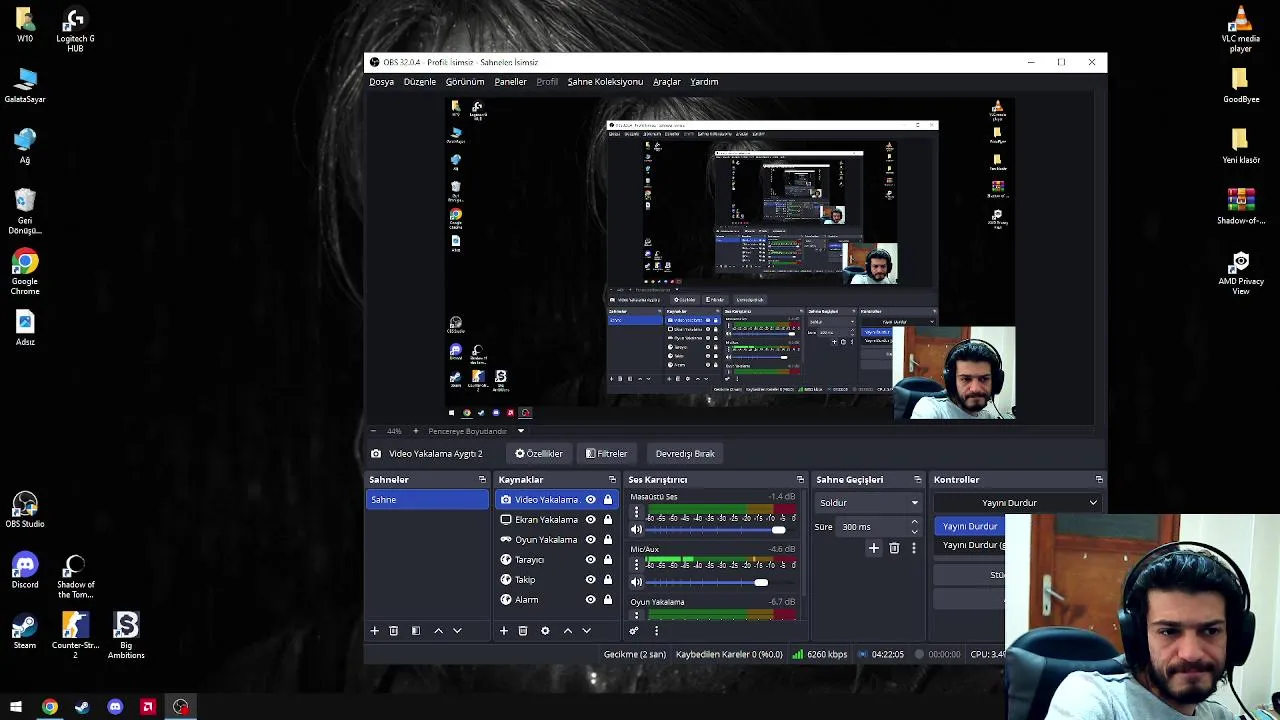1280x720 pixels.
Task: Undock the Kaynaklar panel icon
Action: pyautogui.click(x=612, y=480)
